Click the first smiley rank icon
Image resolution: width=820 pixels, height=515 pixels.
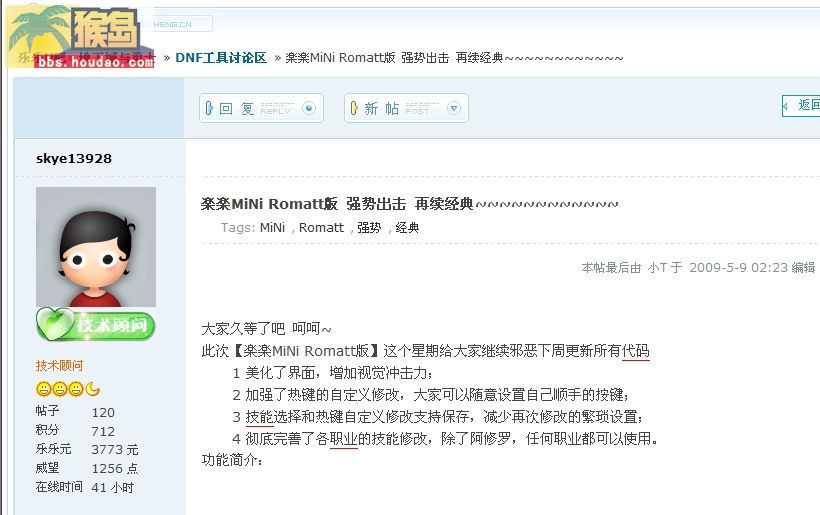[x=43, y=389]
